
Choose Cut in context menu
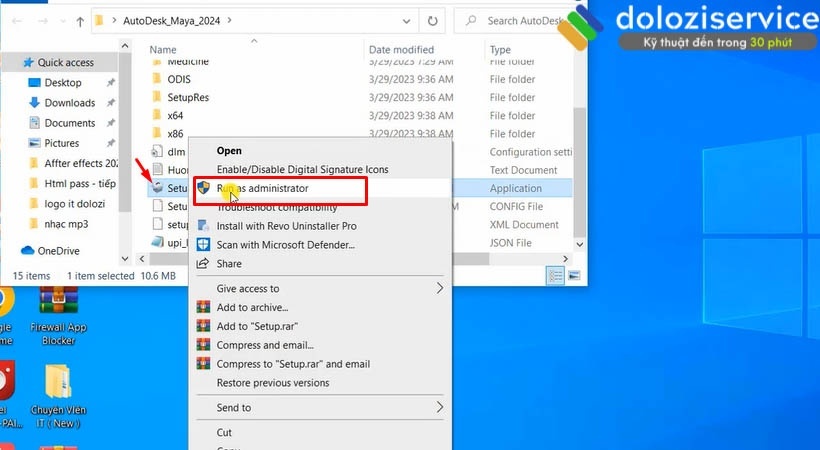pos(224,433)
